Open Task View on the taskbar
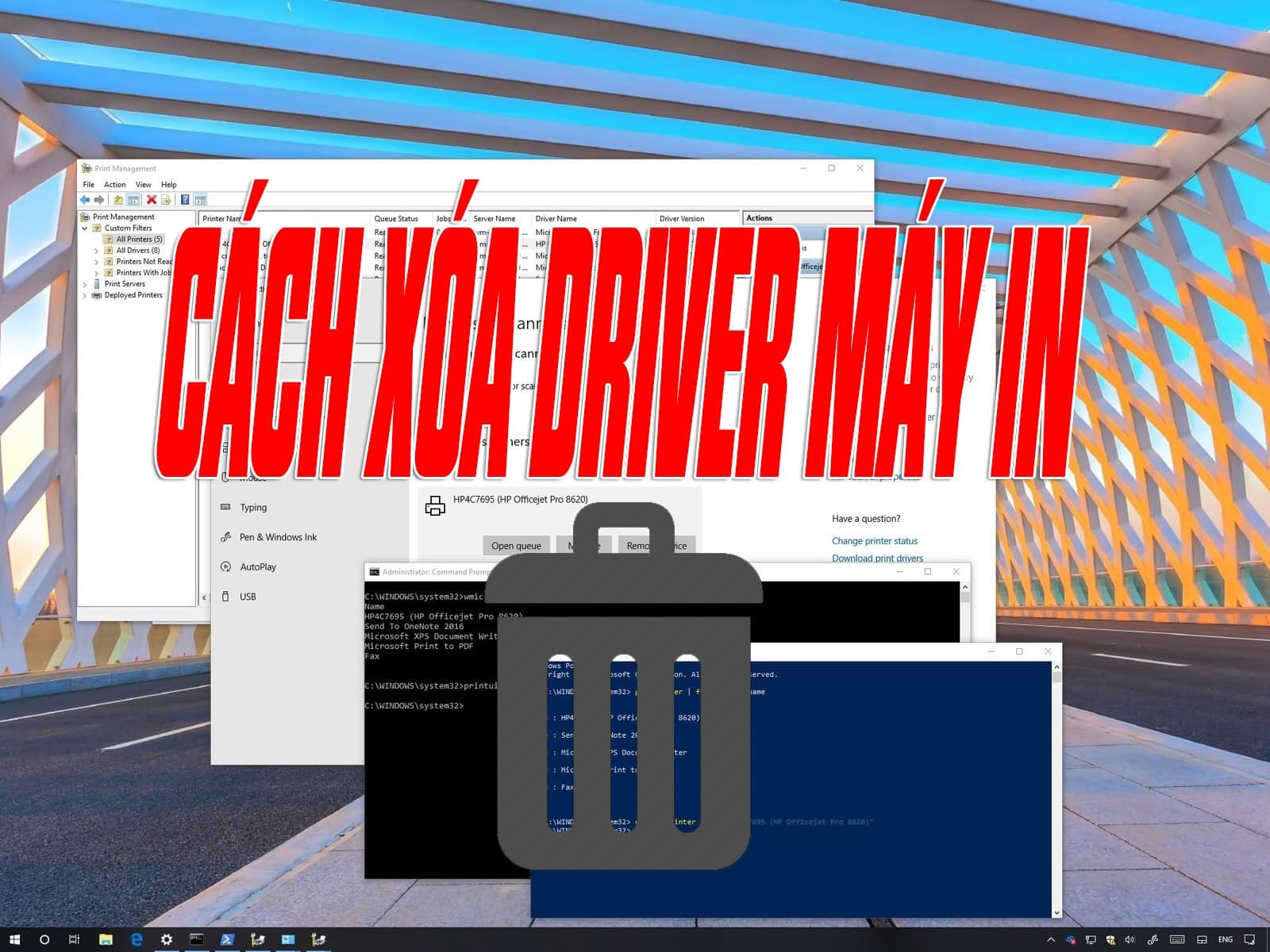Viewport: 1270px width, 952px height. (75, 939)
